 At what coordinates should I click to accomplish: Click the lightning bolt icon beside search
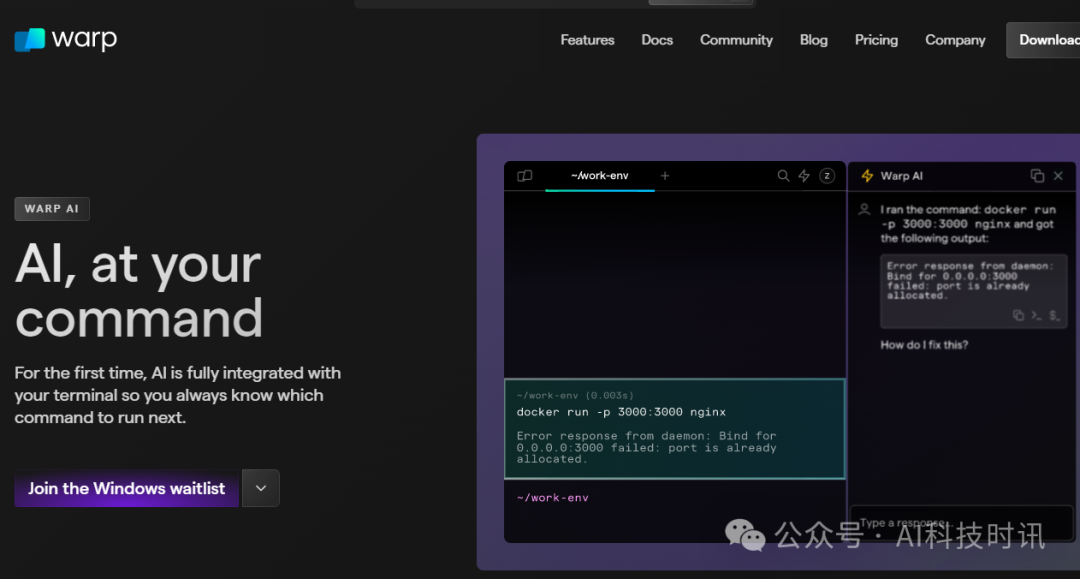coord(804,176)
